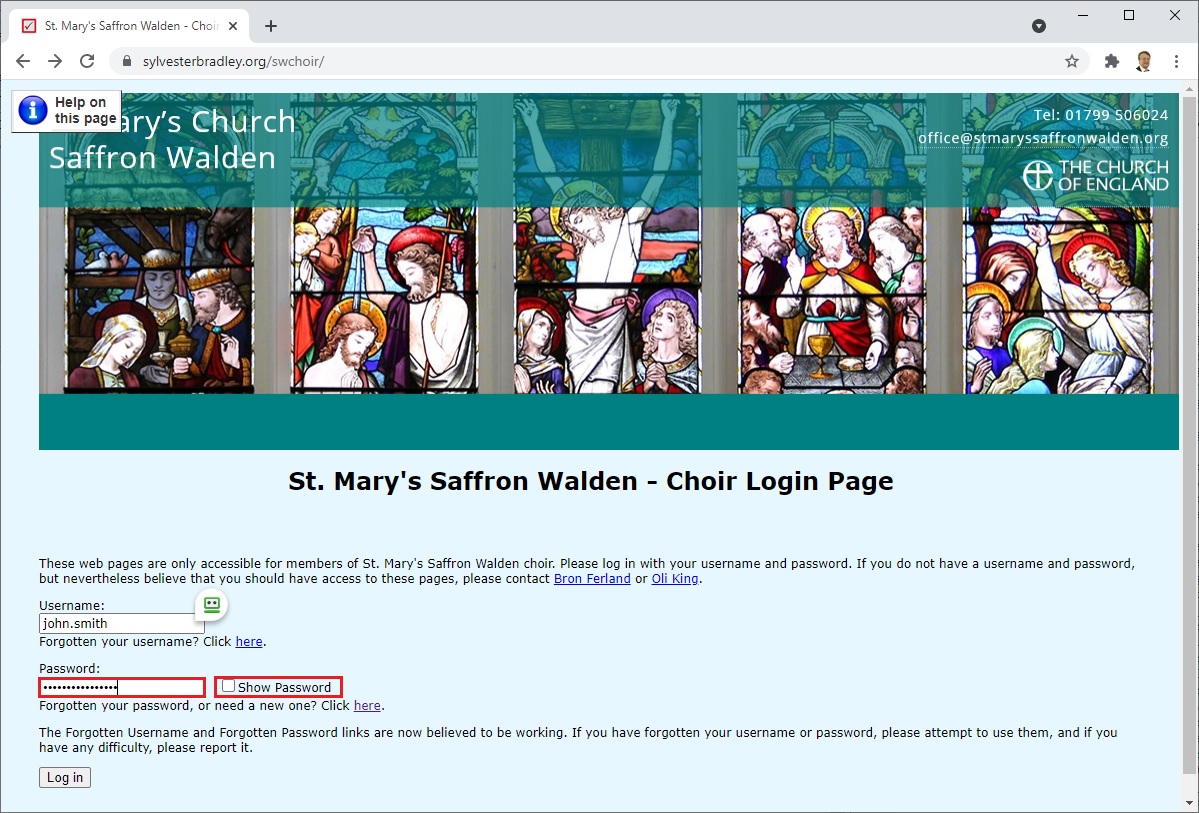
Task: Click 'here' link for forgotten username
Action: [249, 642]
